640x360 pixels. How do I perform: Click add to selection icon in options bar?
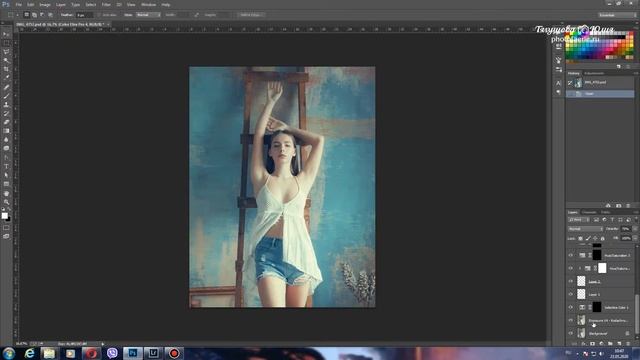34,15
